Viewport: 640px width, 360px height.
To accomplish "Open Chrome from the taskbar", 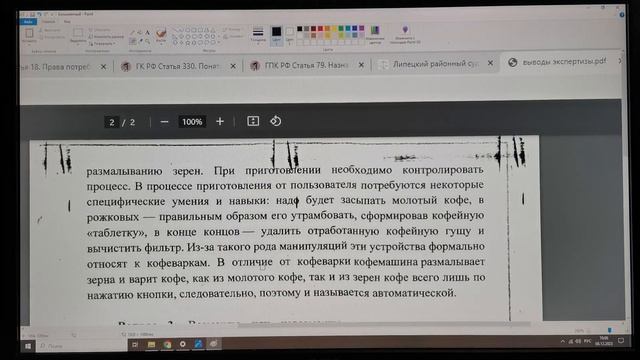I will pos(167,344).
